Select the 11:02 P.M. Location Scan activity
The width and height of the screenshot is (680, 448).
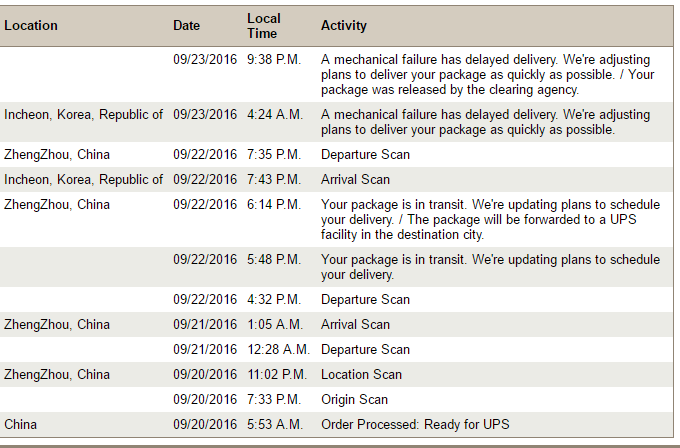(361, 375)
